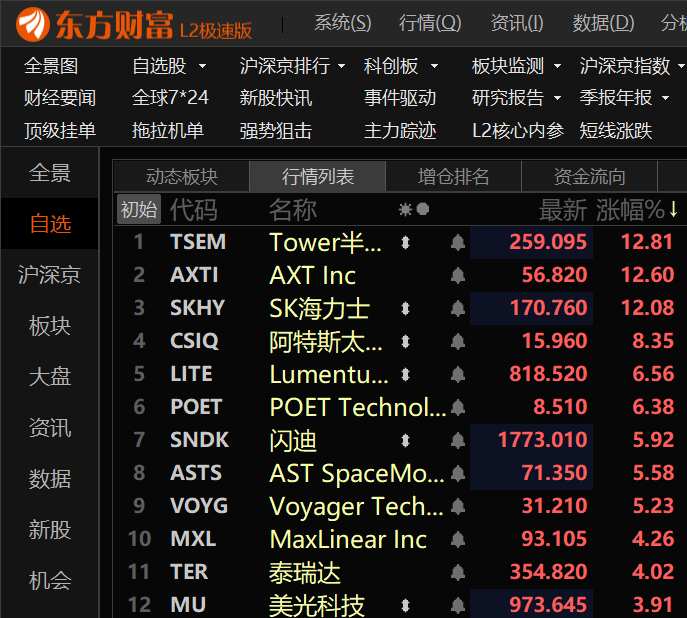Switch to the 动态板块 tab
687x618 pixels.
coord(181,177)
